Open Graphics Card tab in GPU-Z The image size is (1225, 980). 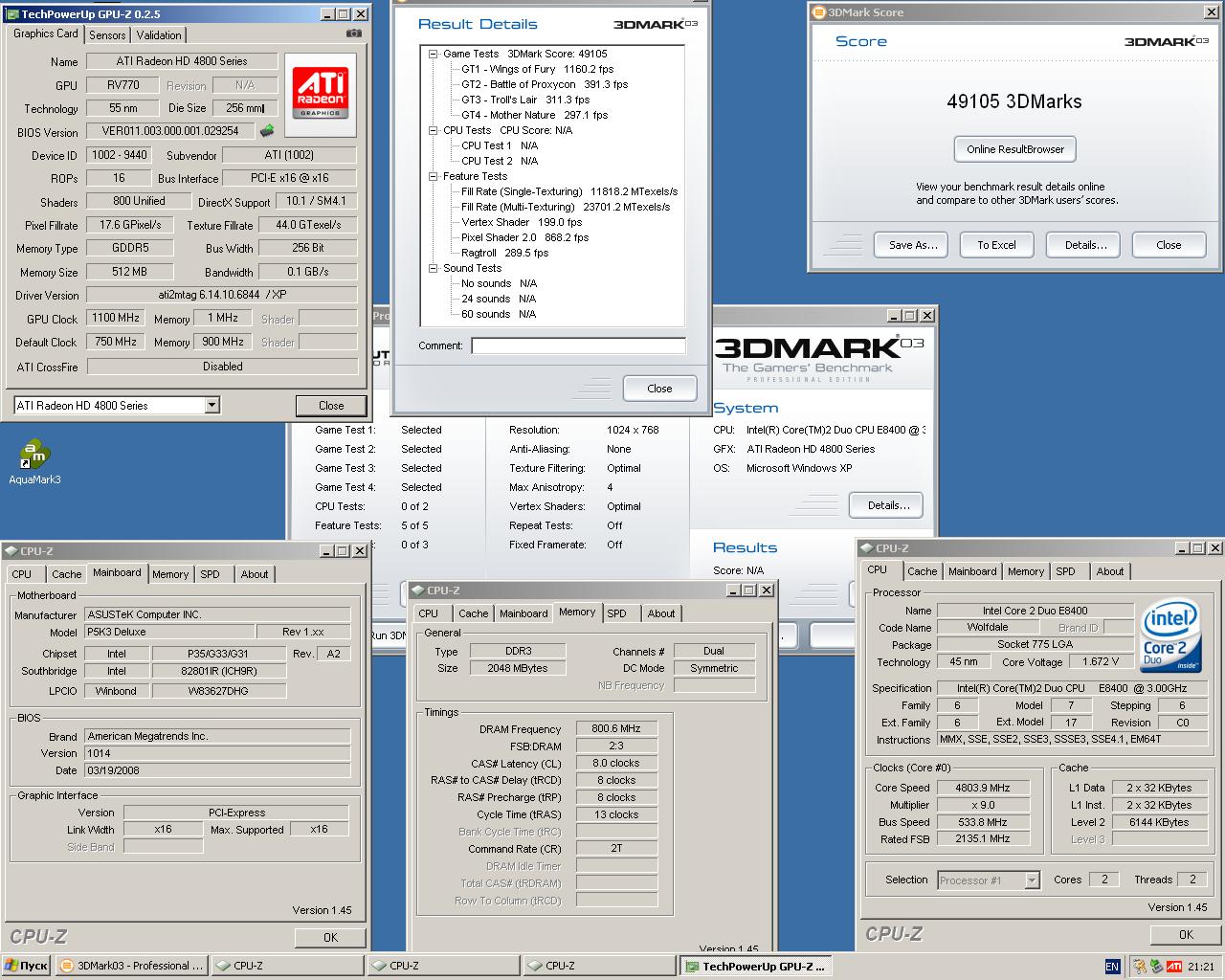pyautogui.click(x=46, y=33)
